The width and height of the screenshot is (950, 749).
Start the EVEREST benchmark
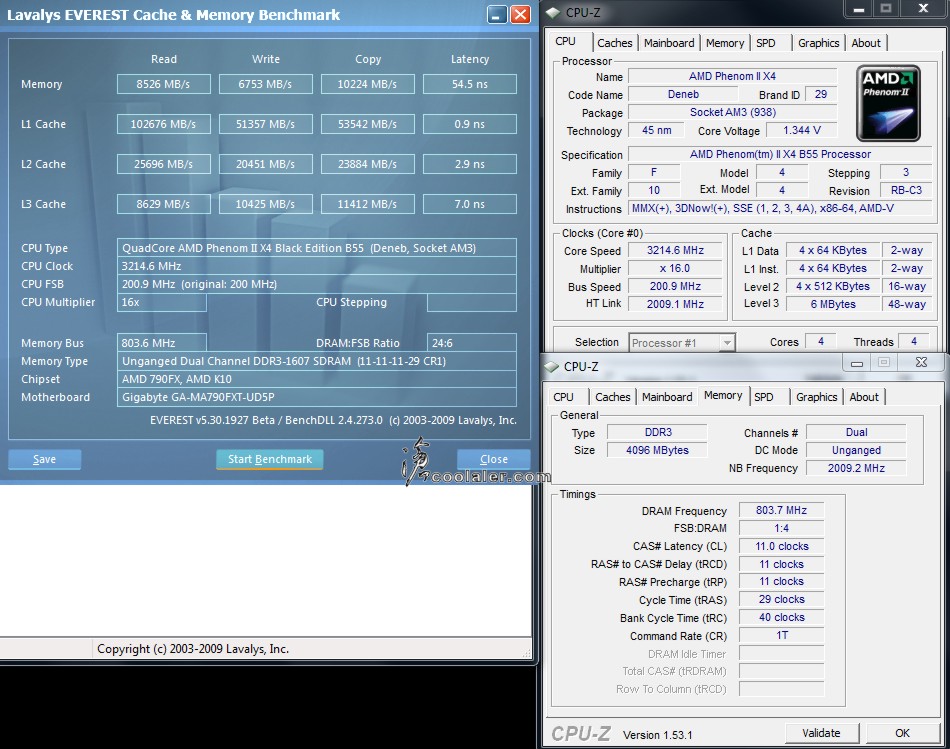pyautogui.click(x=270, y=459)
